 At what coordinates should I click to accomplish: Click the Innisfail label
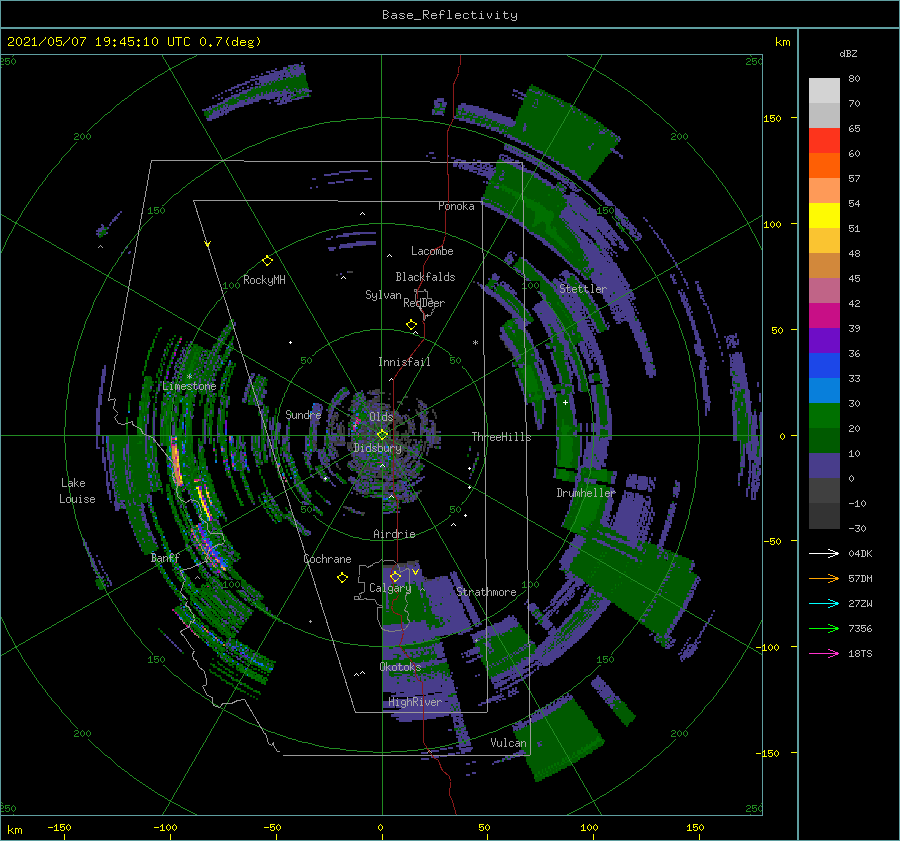(404, 362)
